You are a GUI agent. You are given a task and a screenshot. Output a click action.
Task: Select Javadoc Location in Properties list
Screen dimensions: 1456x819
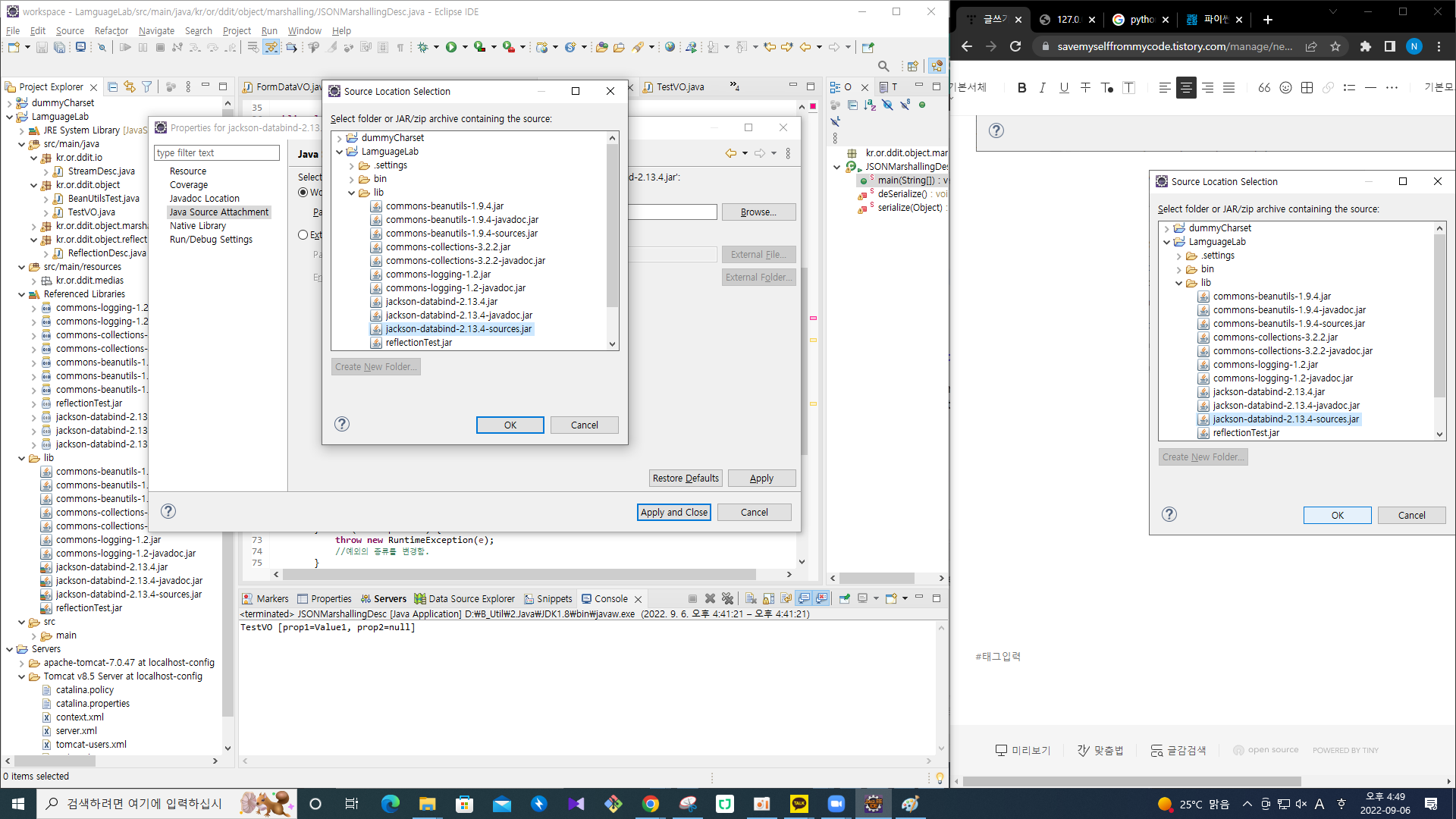204,198
